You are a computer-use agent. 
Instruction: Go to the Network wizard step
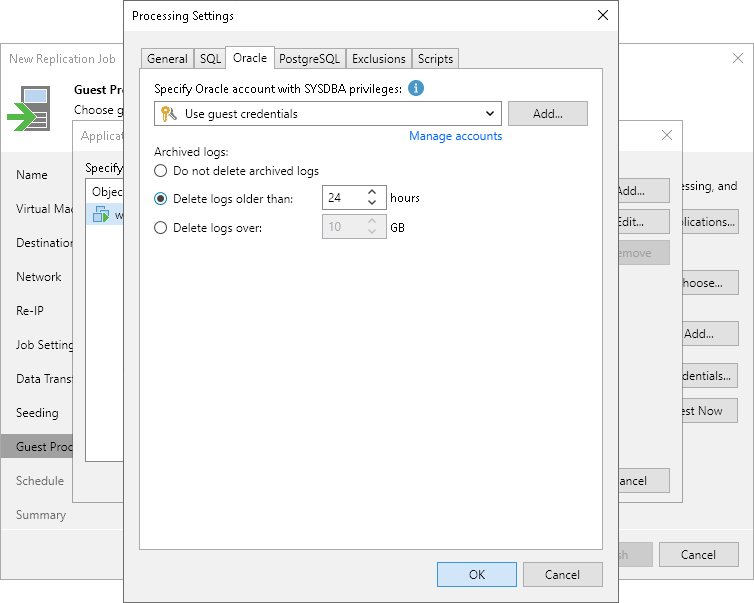[x=38, y=276]
